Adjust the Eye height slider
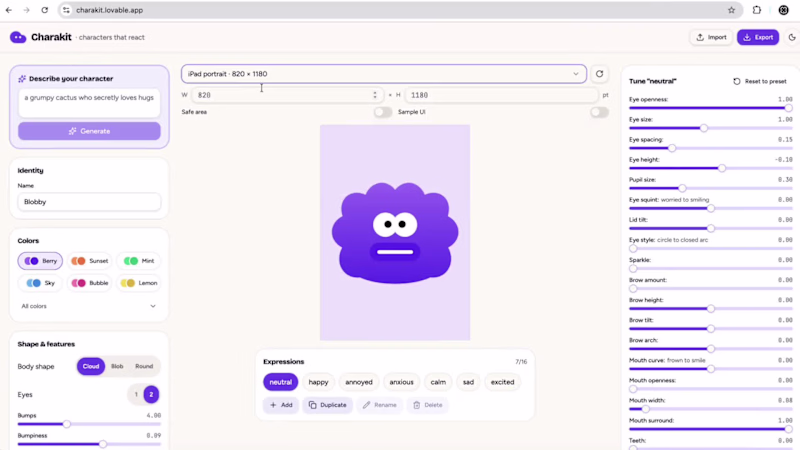The width and height of the screenshot is (800, 450). click(x=711, y=168)
